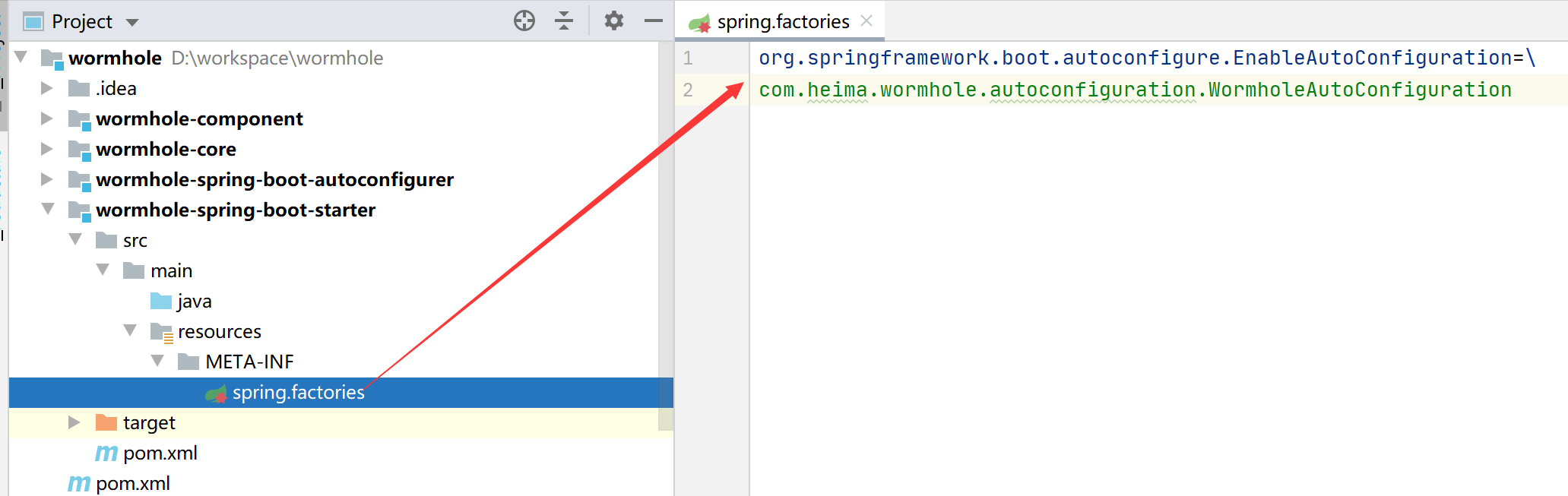
Task: Click the Maven icon beside root pom.xml
Action: tap(78, 483)
